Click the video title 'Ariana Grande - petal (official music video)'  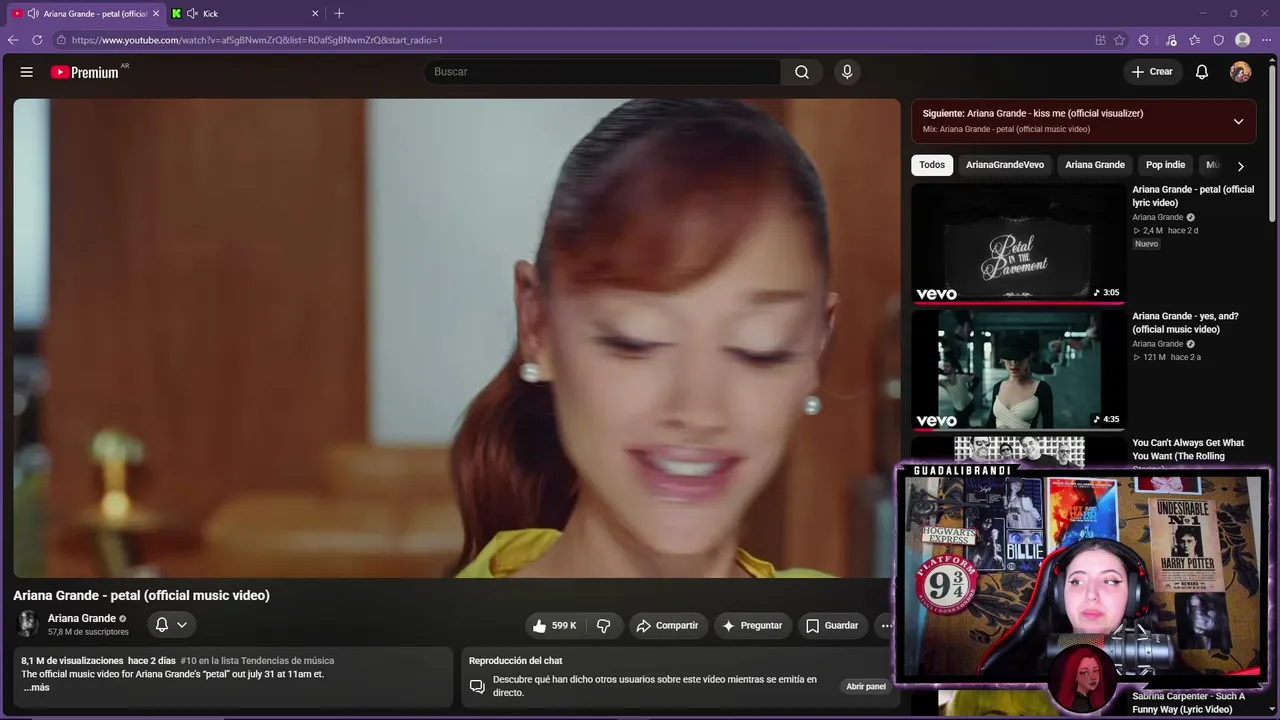pos(141,595)
